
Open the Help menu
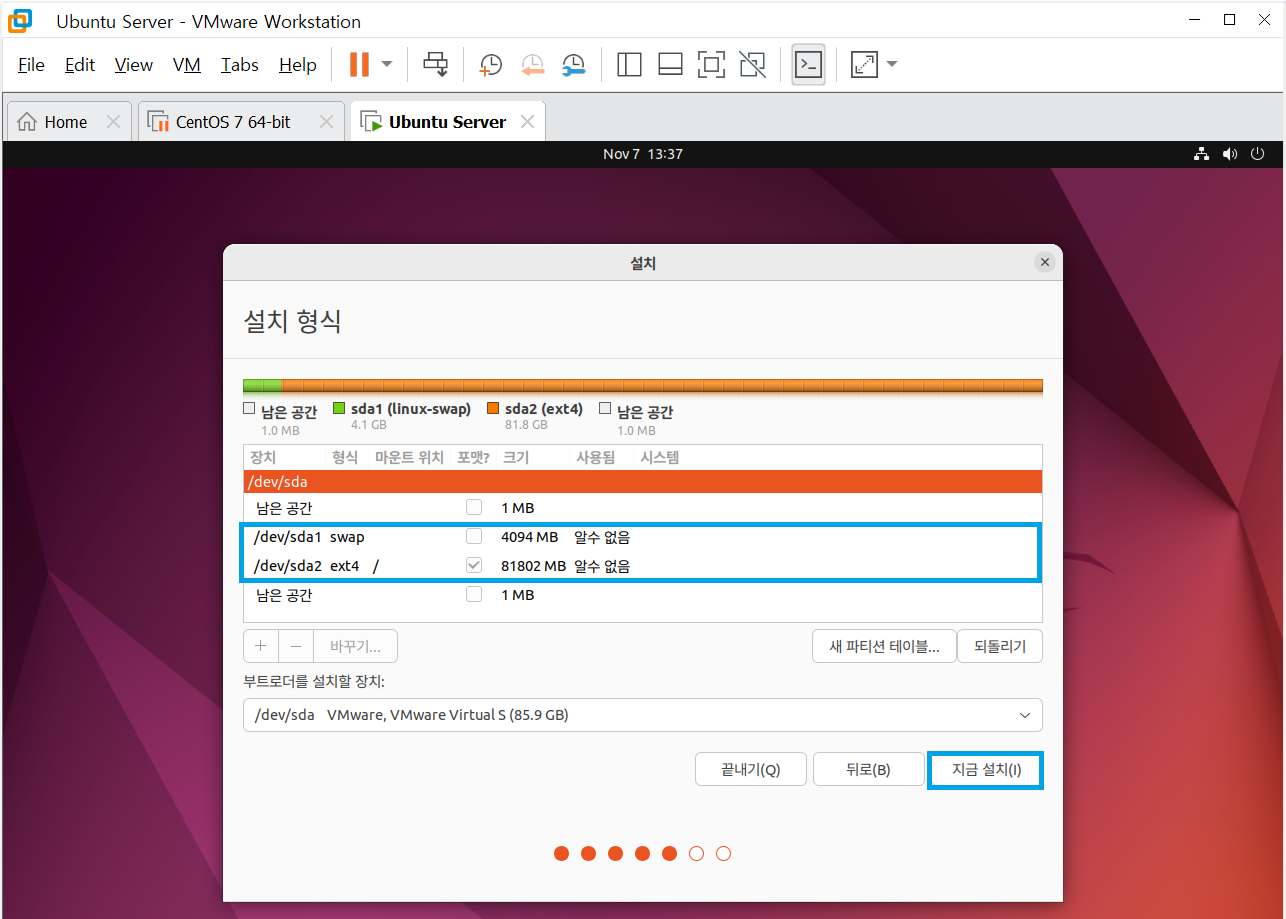298,65
